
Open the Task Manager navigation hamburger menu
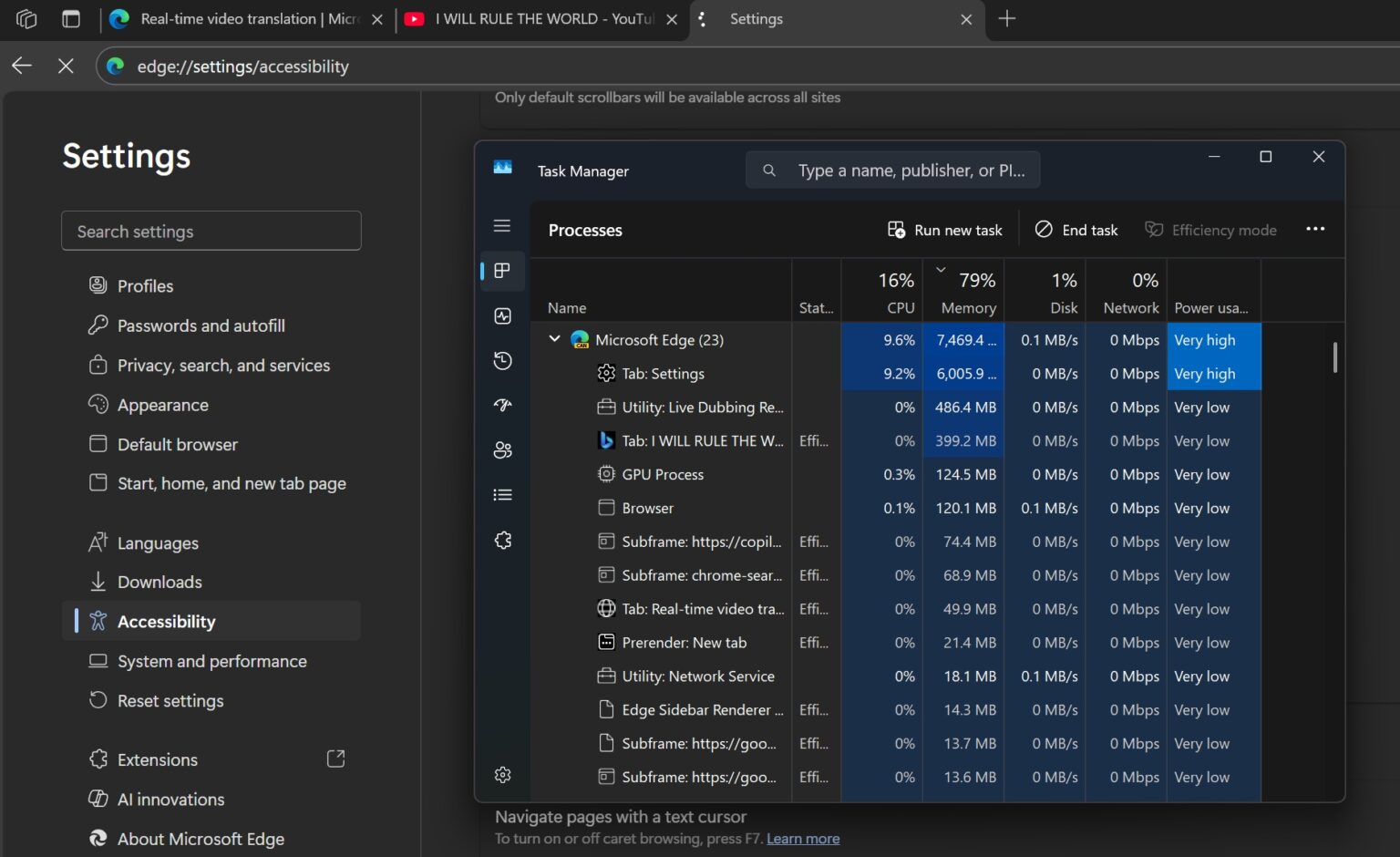click(x=502, y=225)
